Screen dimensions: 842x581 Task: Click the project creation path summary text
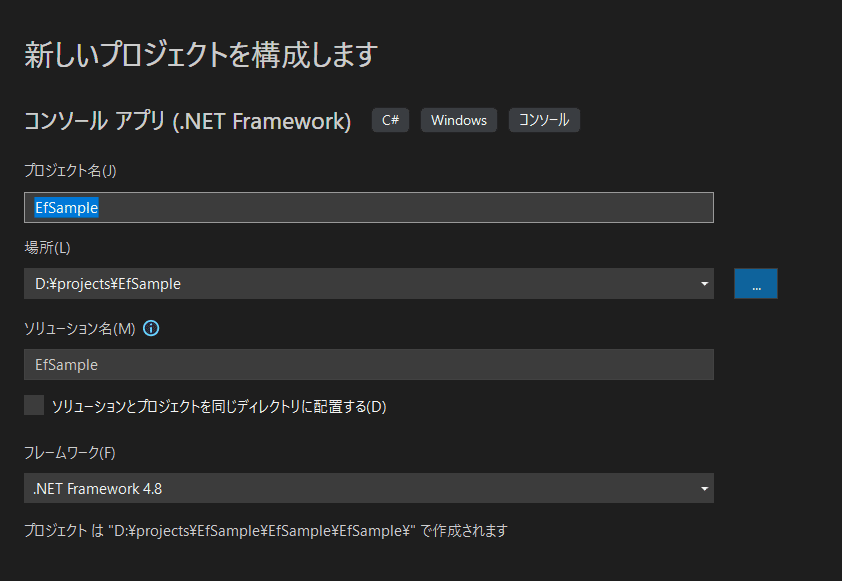click(x=265, y=531)
